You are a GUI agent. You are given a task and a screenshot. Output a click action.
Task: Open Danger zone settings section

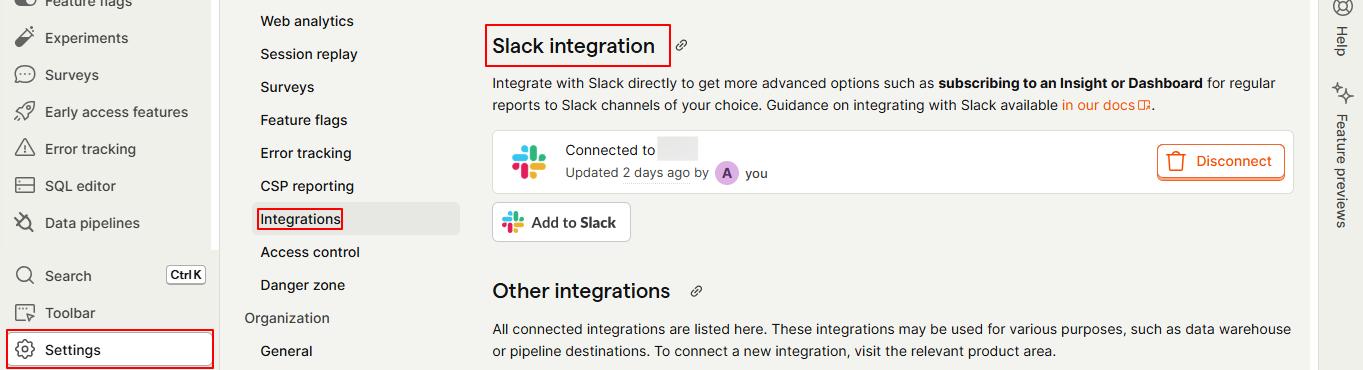302,285
